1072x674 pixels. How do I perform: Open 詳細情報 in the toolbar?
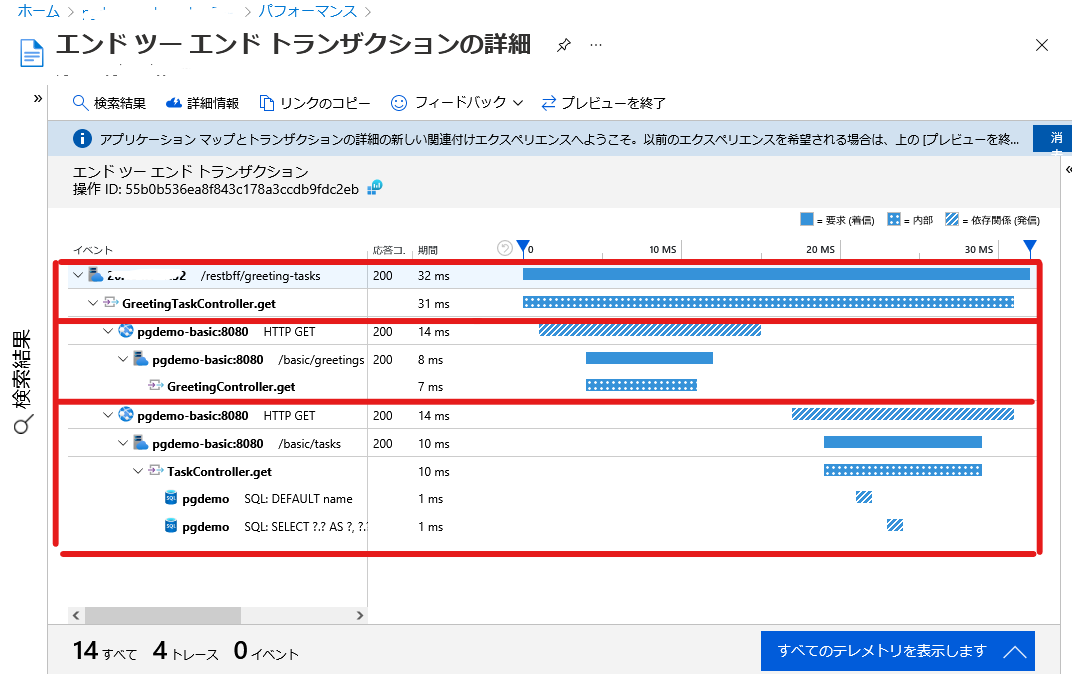pos(202,103)
